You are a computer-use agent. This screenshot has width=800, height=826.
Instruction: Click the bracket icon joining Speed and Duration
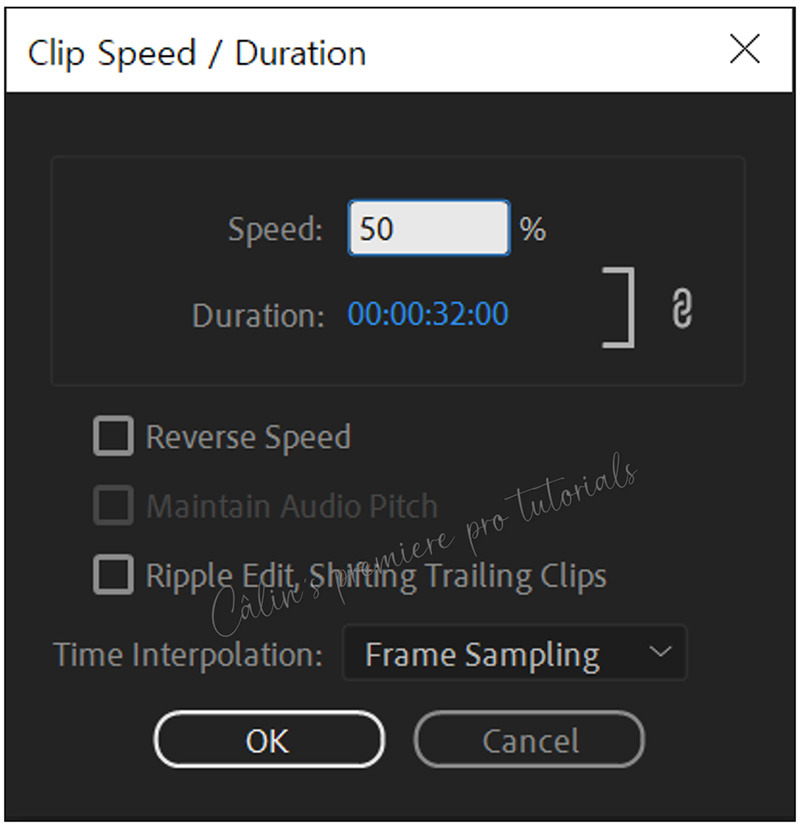pyautogui.click(x=618, y=308)
